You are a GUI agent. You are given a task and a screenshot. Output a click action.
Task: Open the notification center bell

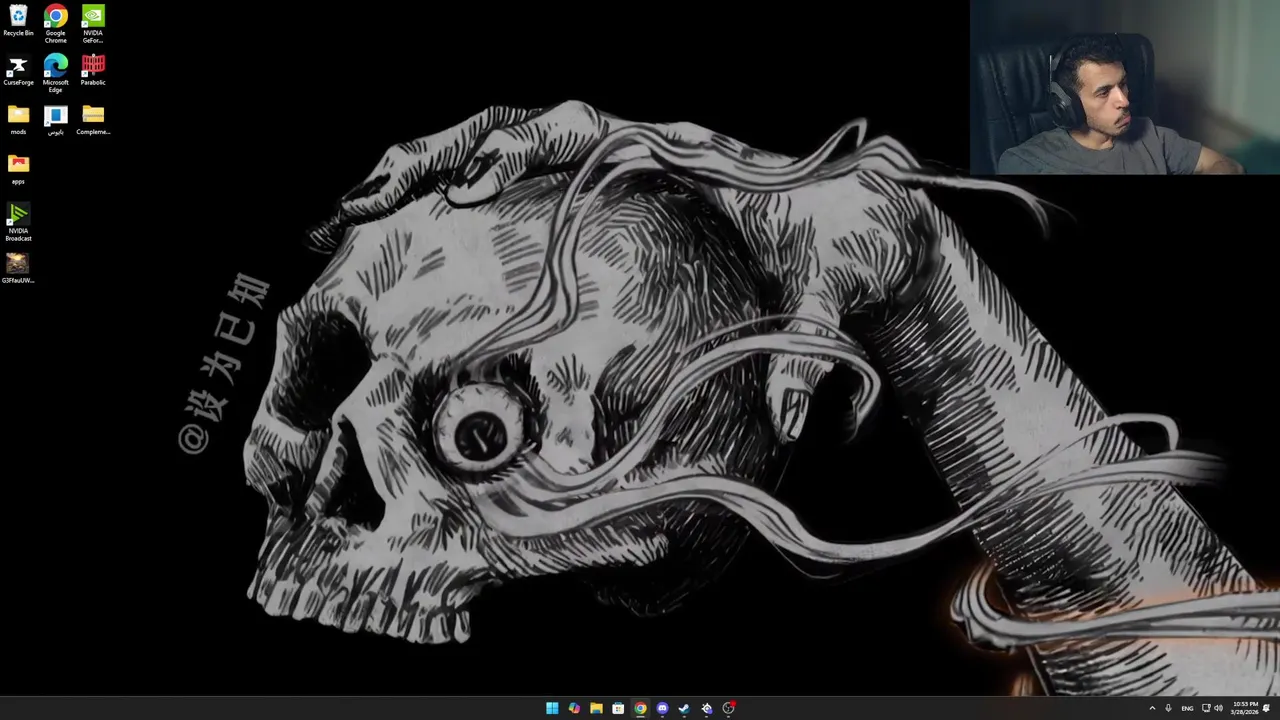[1267, 708]
